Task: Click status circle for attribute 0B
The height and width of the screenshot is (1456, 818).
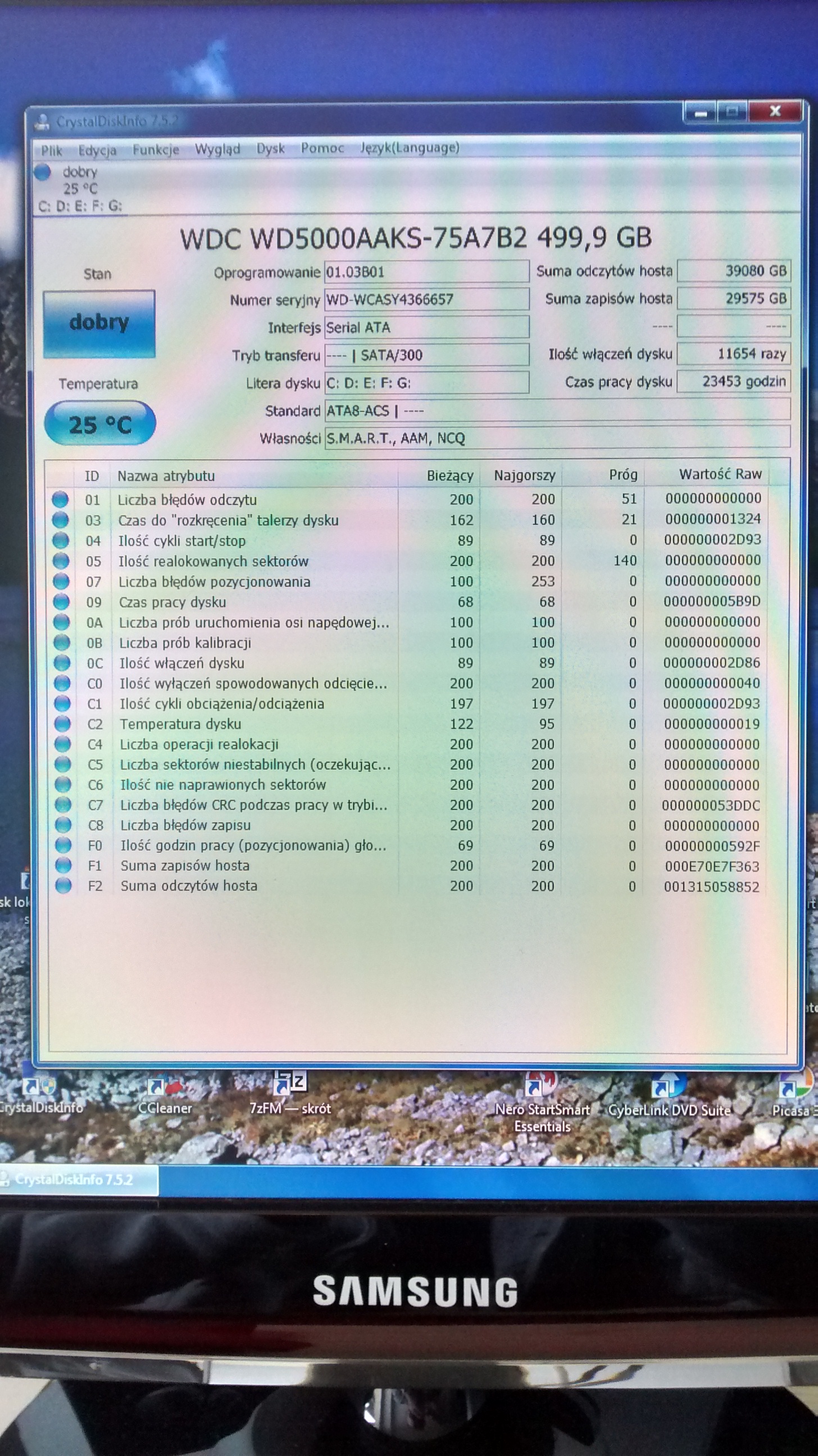Action: [62, 643]
